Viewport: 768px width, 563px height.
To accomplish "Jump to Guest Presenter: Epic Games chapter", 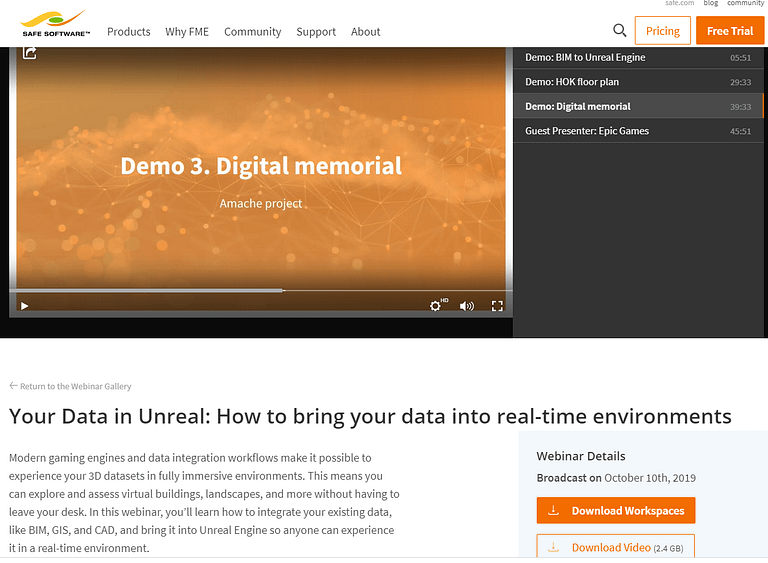I will 638,131.
